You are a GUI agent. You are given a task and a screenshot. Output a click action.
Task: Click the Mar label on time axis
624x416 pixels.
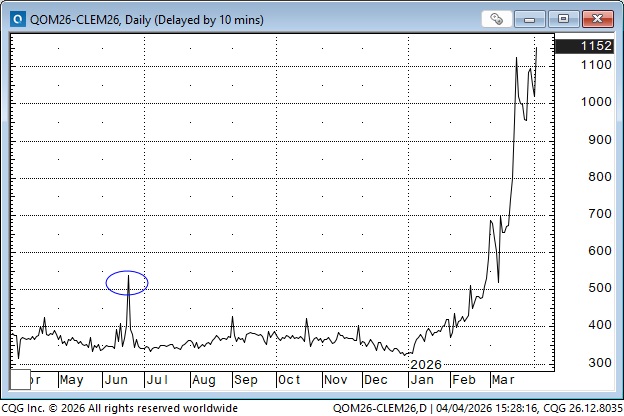pos(502,381)
